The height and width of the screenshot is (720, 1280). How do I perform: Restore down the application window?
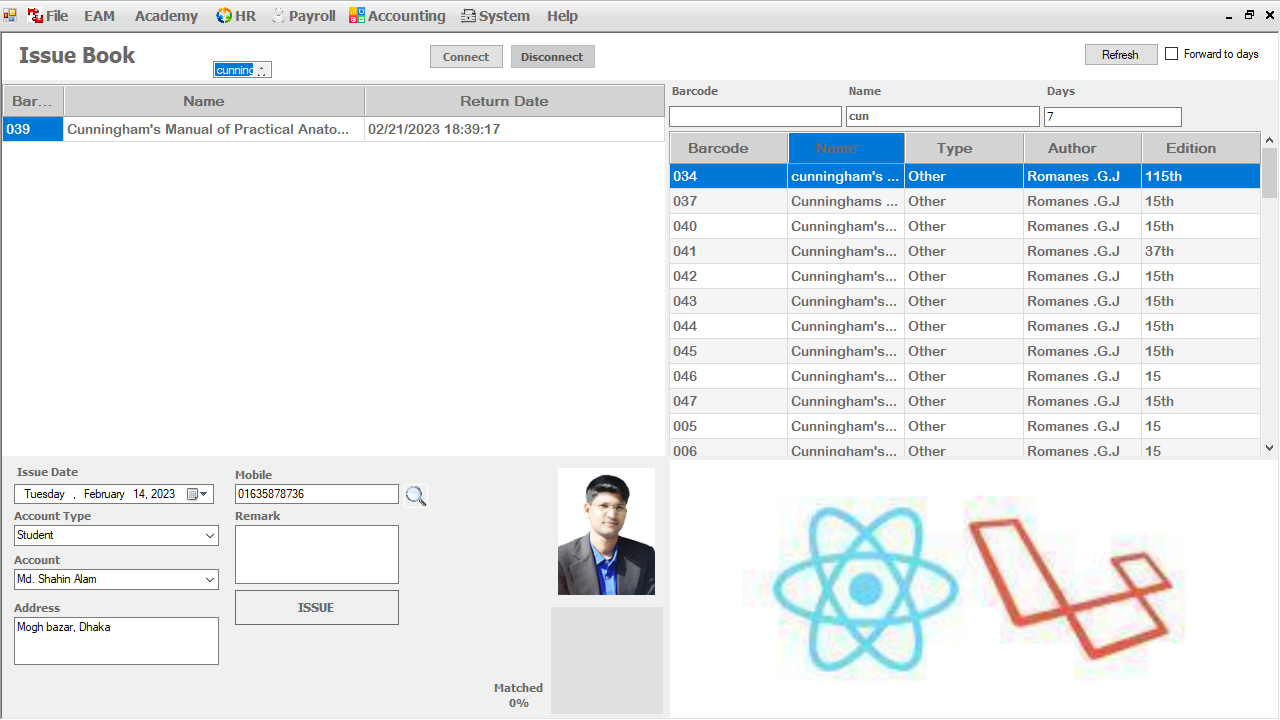1249,15
